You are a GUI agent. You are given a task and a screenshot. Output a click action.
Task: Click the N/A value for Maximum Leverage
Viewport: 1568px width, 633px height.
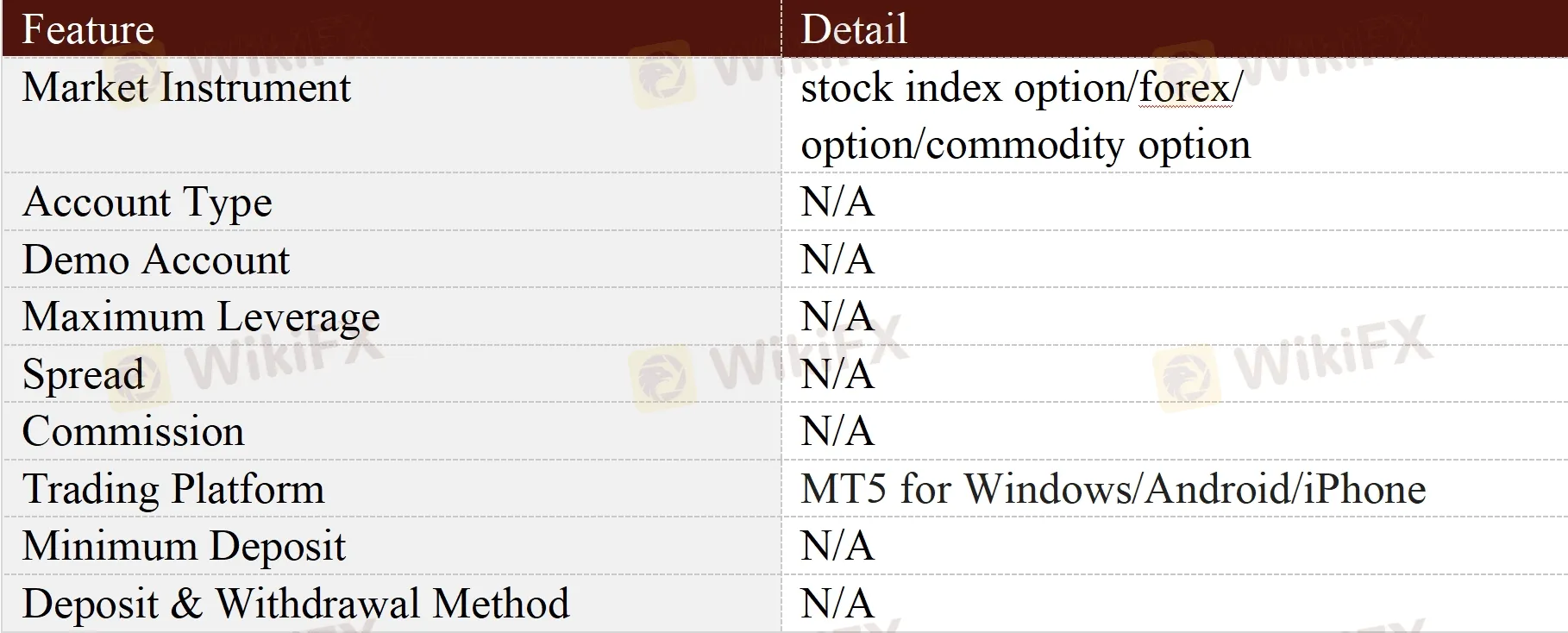(837, 317)
